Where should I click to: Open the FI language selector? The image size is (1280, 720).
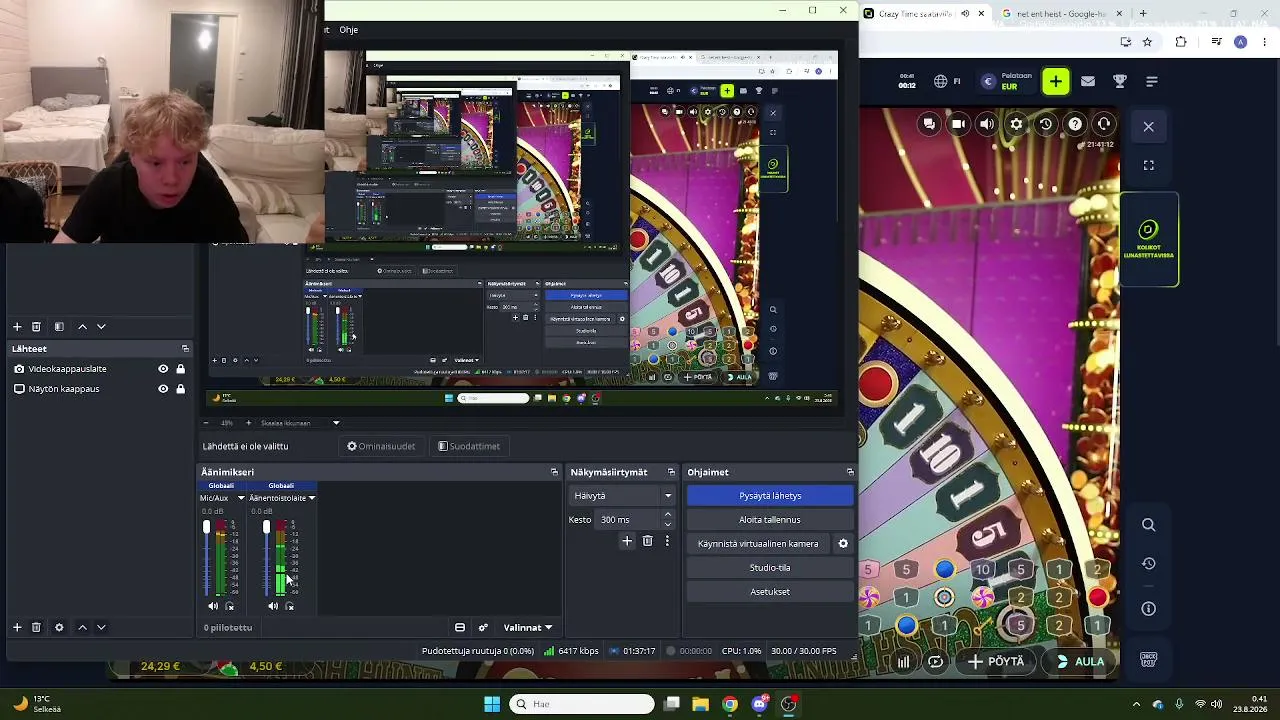947,81
